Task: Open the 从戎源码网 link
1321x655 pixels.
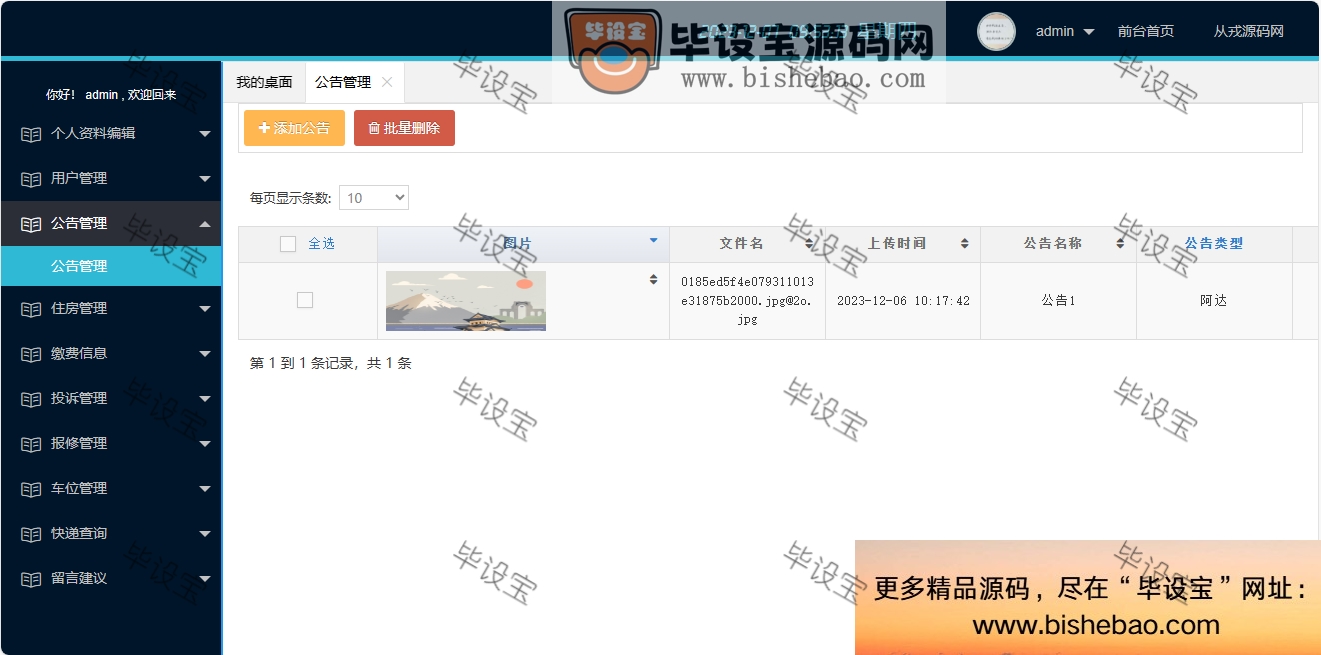Action: pyautogui.click(x=1248, y=31)
